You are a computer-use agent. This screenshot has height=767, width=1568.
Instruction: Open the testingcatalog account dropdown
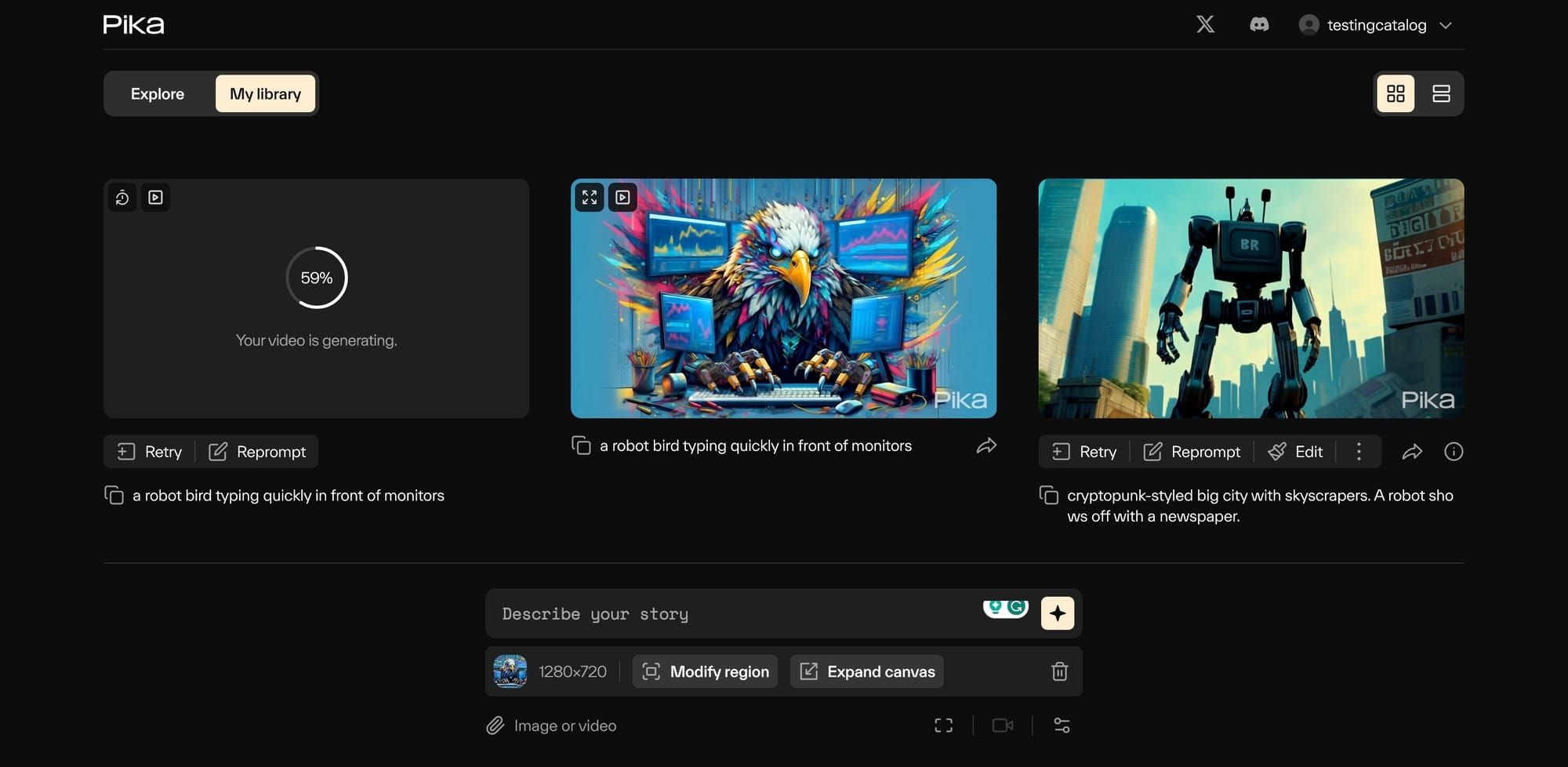[x=1376, y=24]
